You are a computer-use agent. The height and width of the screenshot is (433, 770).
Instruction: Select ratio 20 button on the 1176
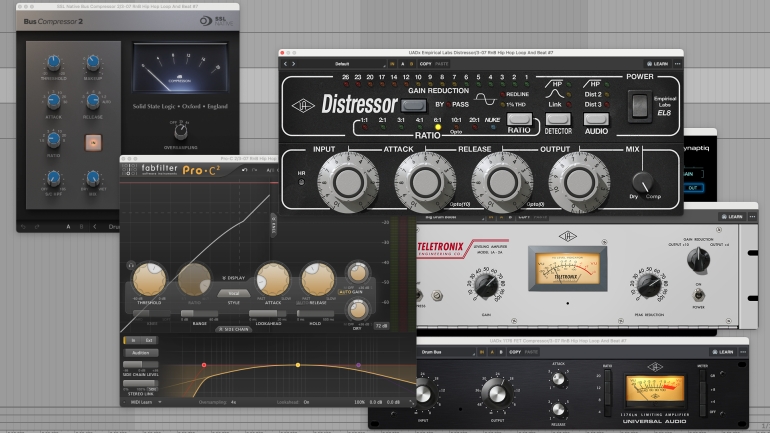pos(608,377)
